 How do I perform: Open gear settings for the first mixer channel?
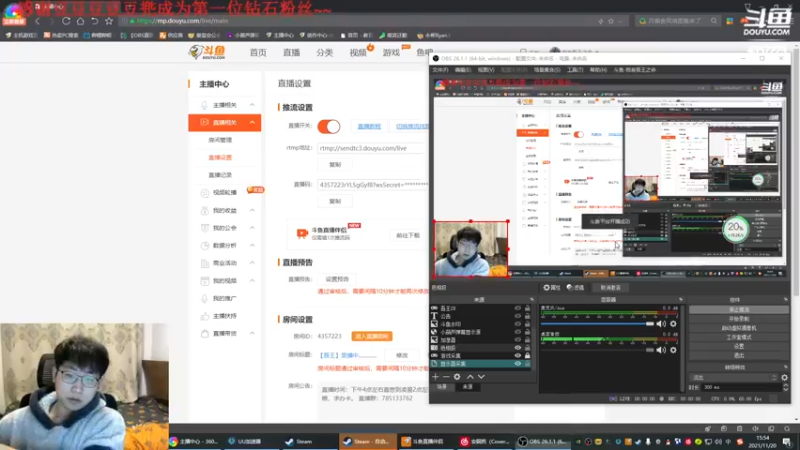(673, 323)
